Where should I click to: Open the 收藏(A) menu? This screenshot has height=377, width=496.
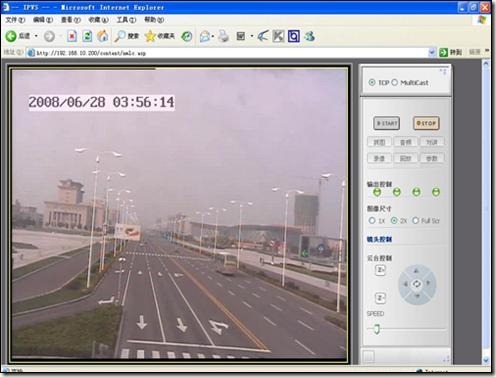[98, 20]
